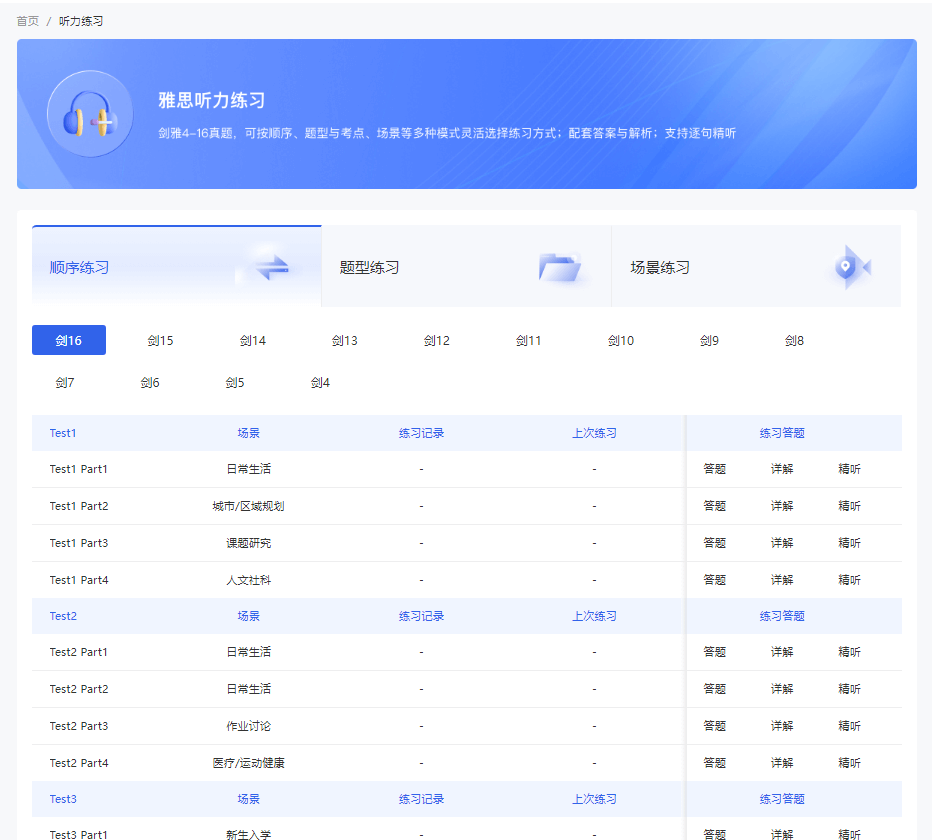Pick the 剑9 book
Viewport: 932px width, 840px height.
point(709,341)
